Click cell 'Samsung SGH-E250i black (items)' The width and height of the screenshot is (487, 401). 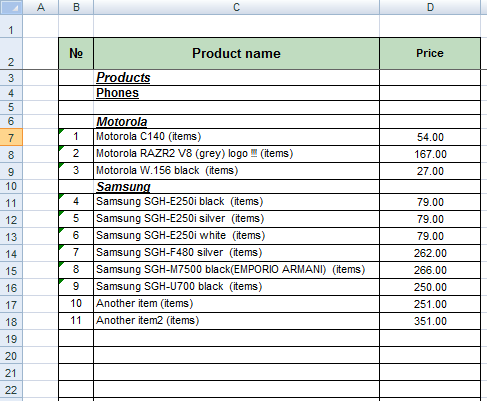(236, 202)
